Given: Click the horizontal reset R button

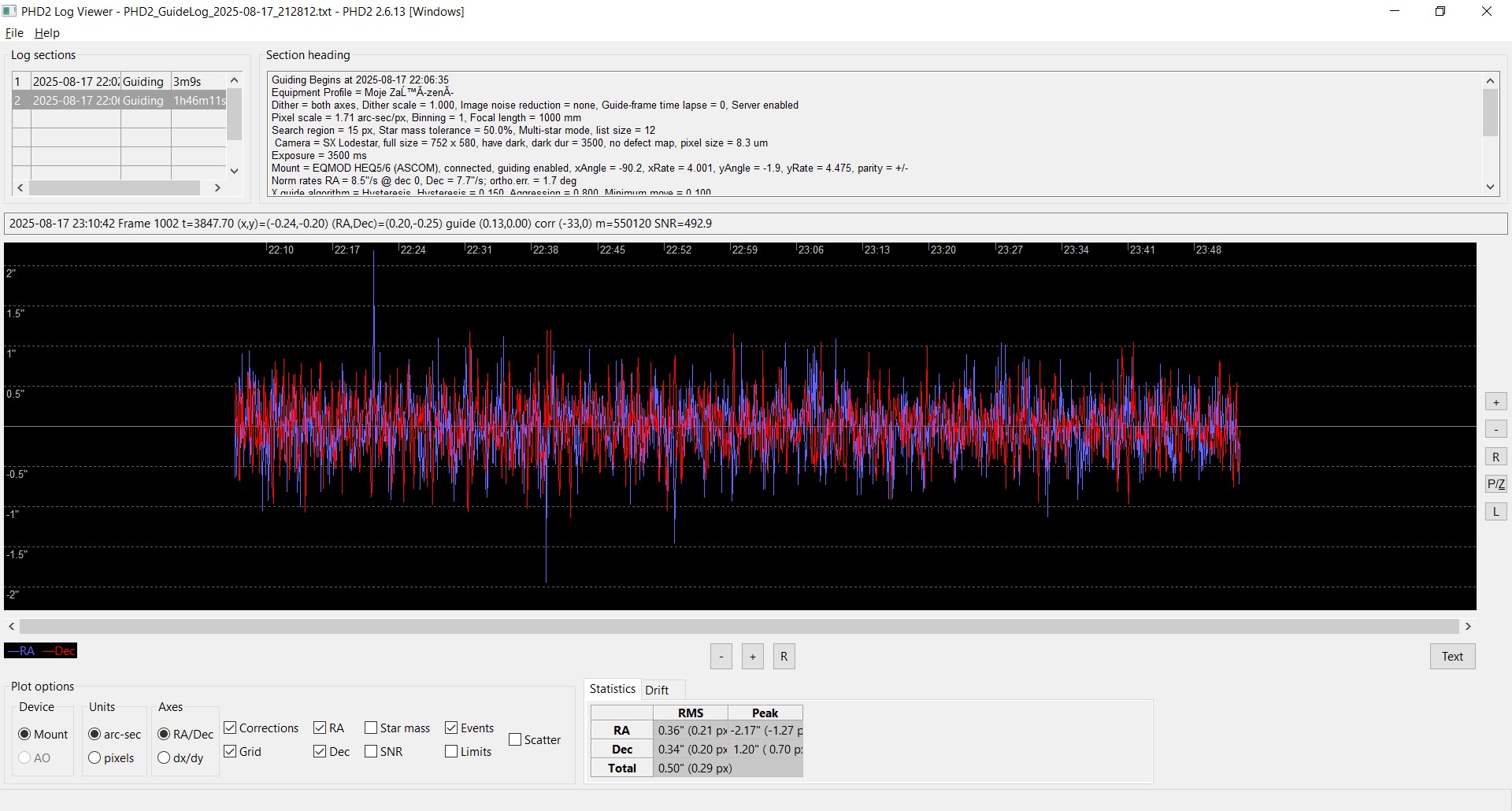Looking at the screenshot, I should (784, 657).
